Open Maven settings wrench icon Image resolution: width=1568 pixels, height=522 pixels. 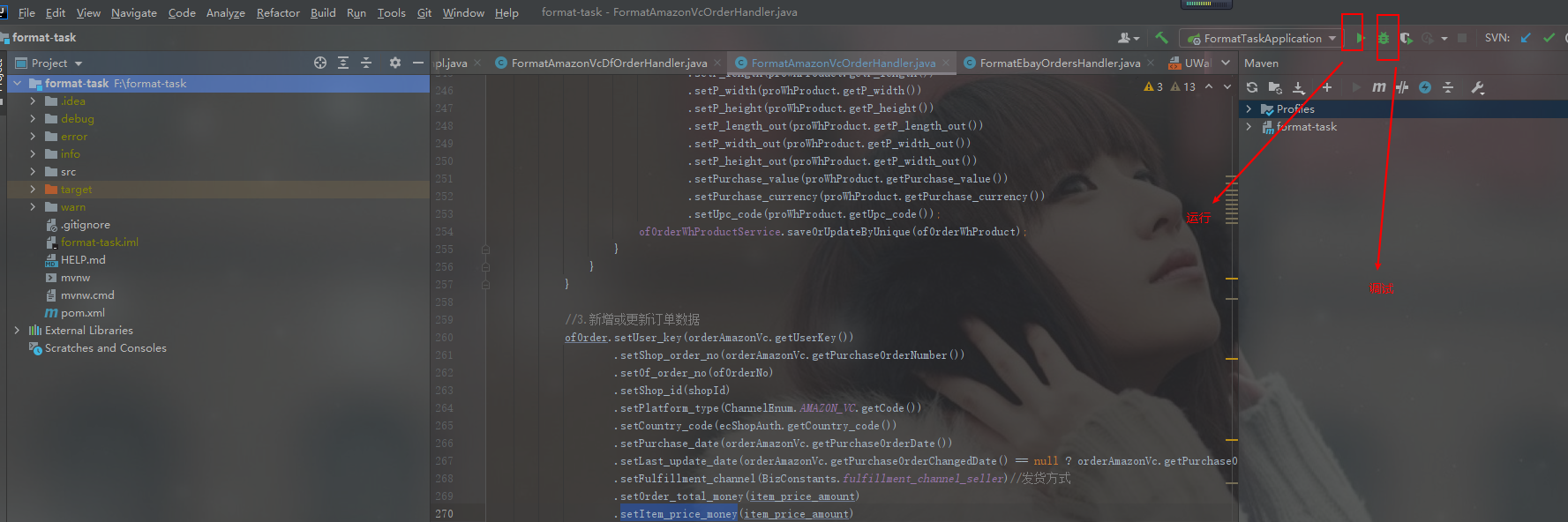1477,87
